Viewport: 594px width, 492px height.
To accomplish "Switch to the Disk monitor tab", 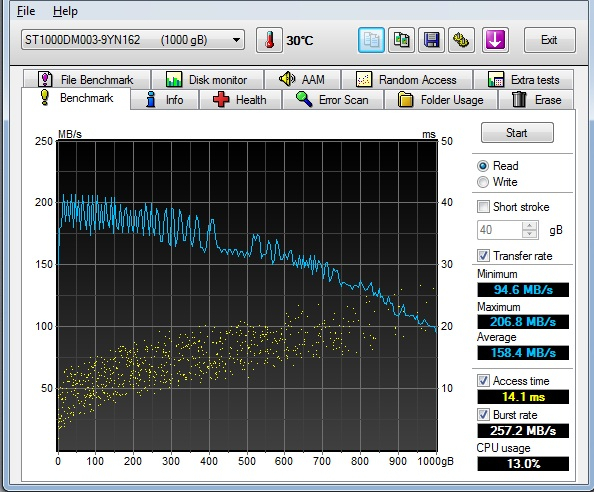I will click(207, 80).
